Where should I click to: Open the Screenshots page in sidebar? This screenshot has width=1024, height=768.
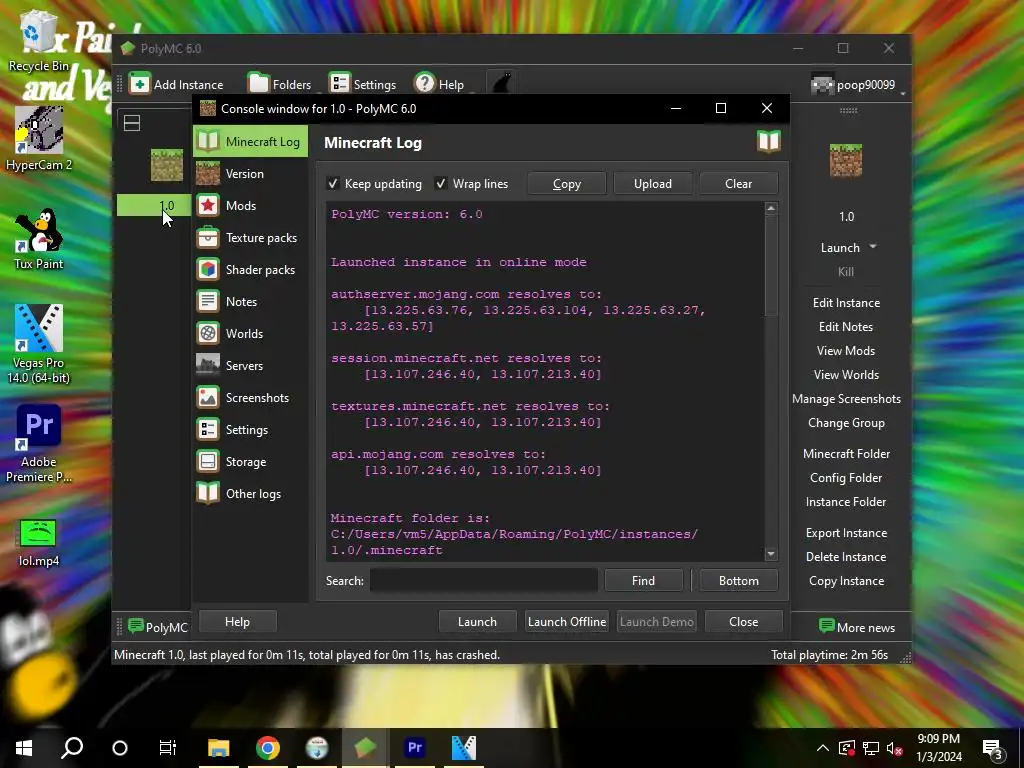click(250, 397)
